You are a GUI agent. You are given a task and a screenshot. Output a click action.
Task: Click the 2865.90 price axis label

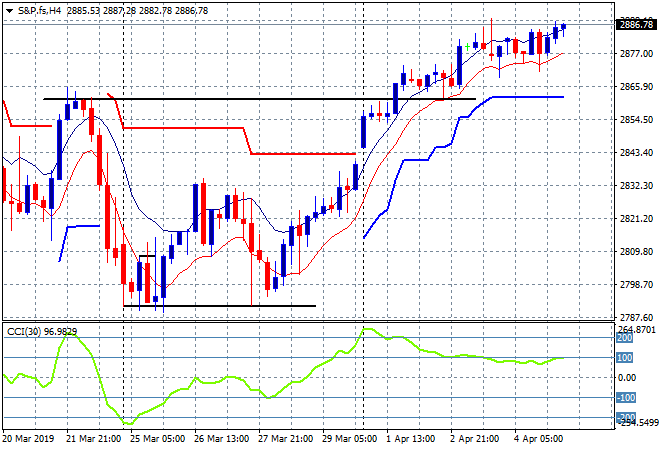point(637,86)
